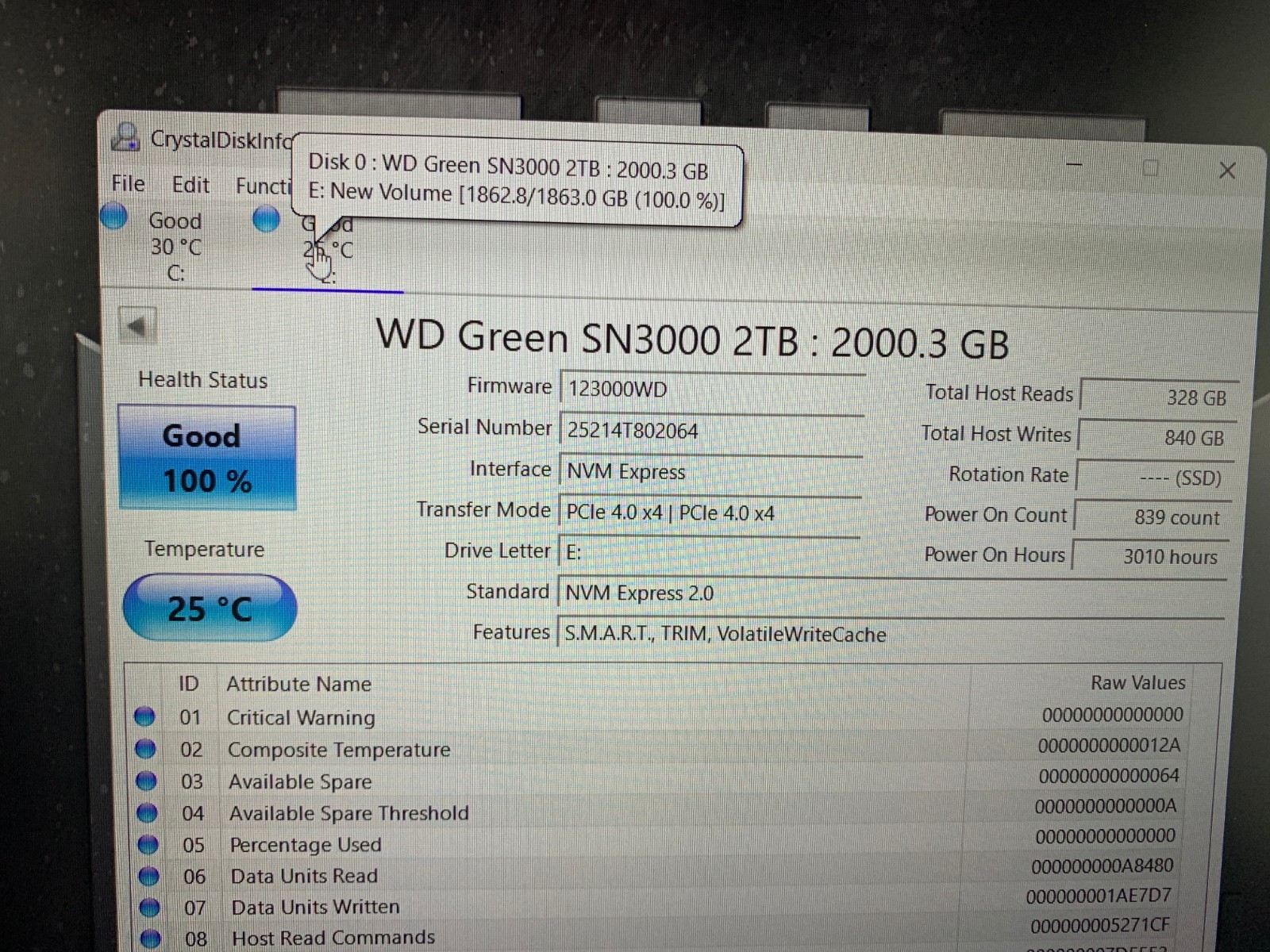This screenshot has width=1270, height=952.
Task: Open the Function menu
Action: 264,186
